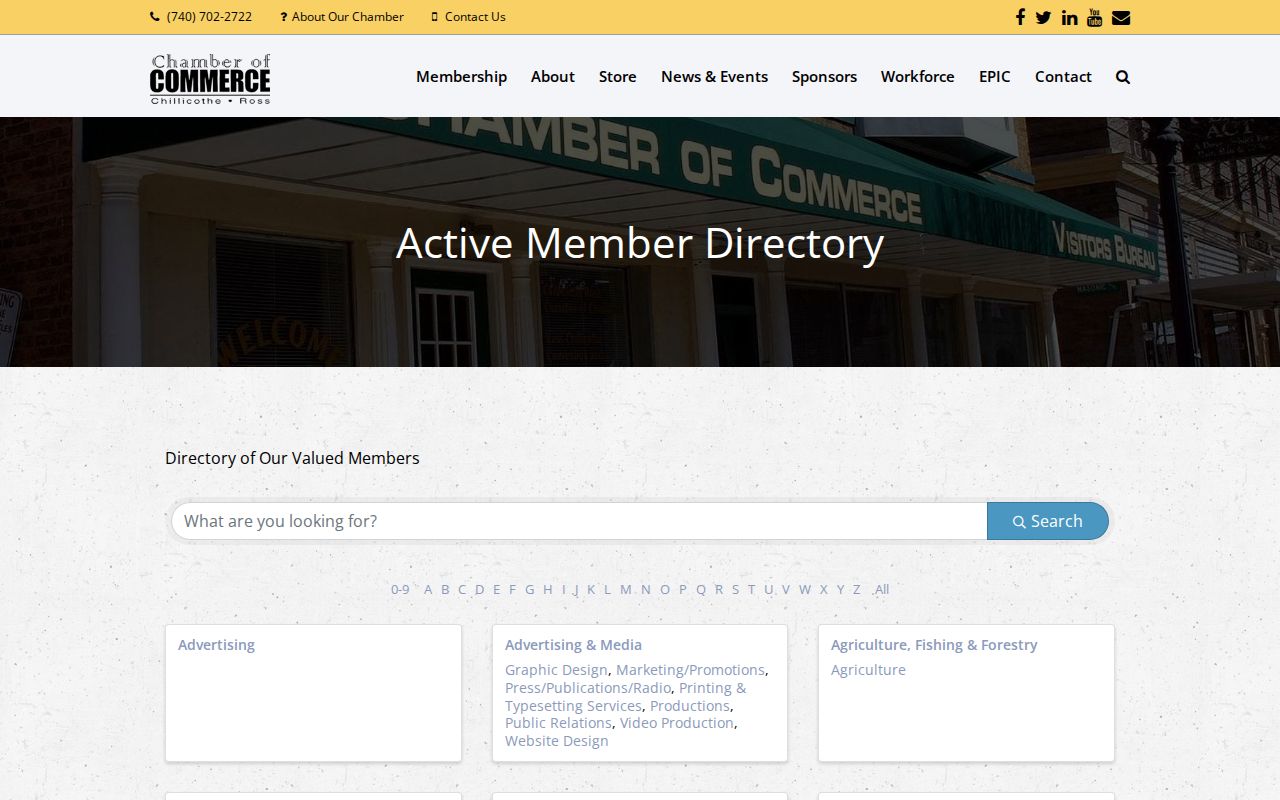
Task: Open the chamber's Twitter icon
Action: pyautogui.click(x=1043, y=17)
